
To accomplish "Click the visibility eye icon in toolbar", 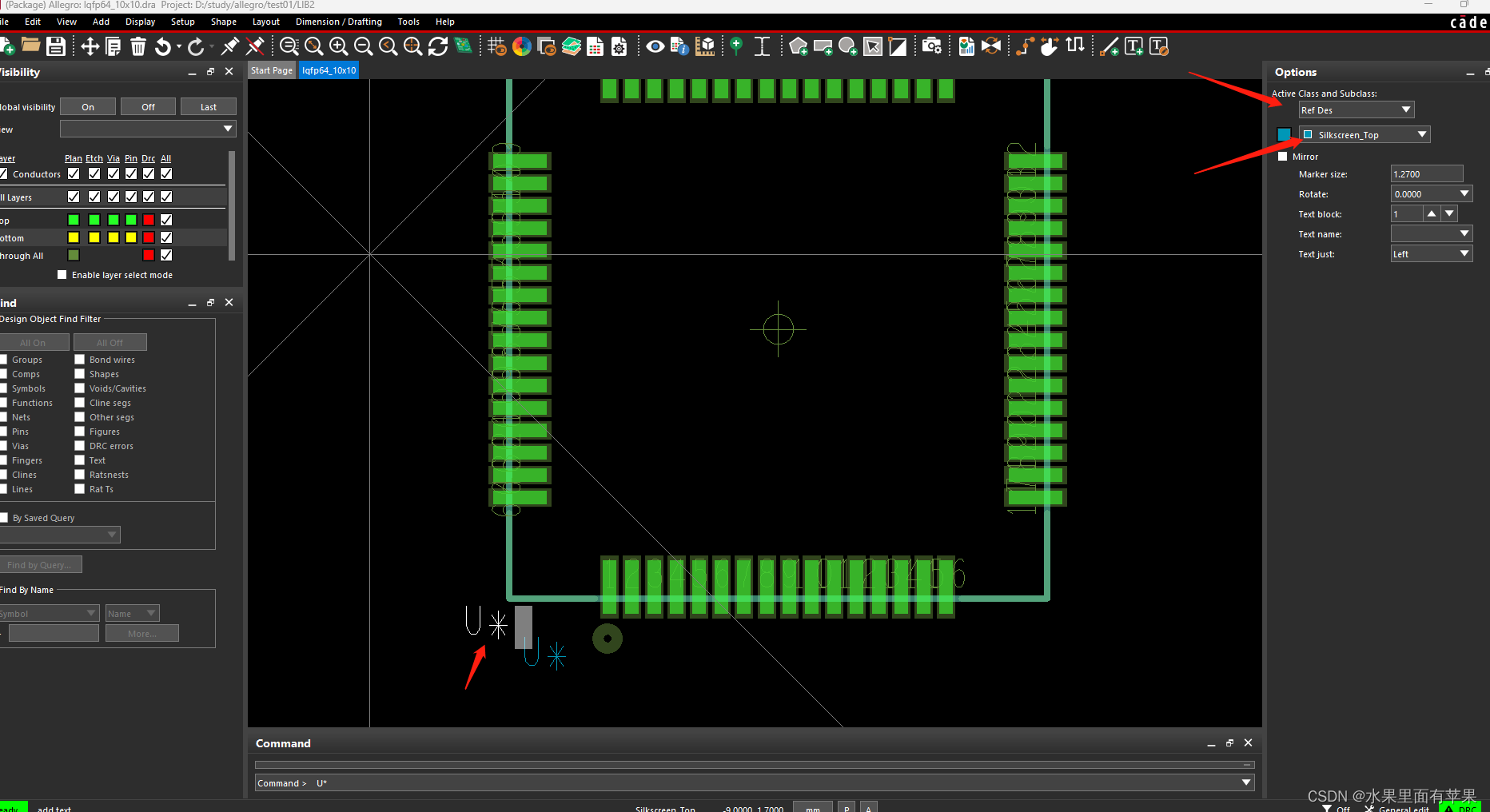I will pyautogui.click(x=655, y=46).
